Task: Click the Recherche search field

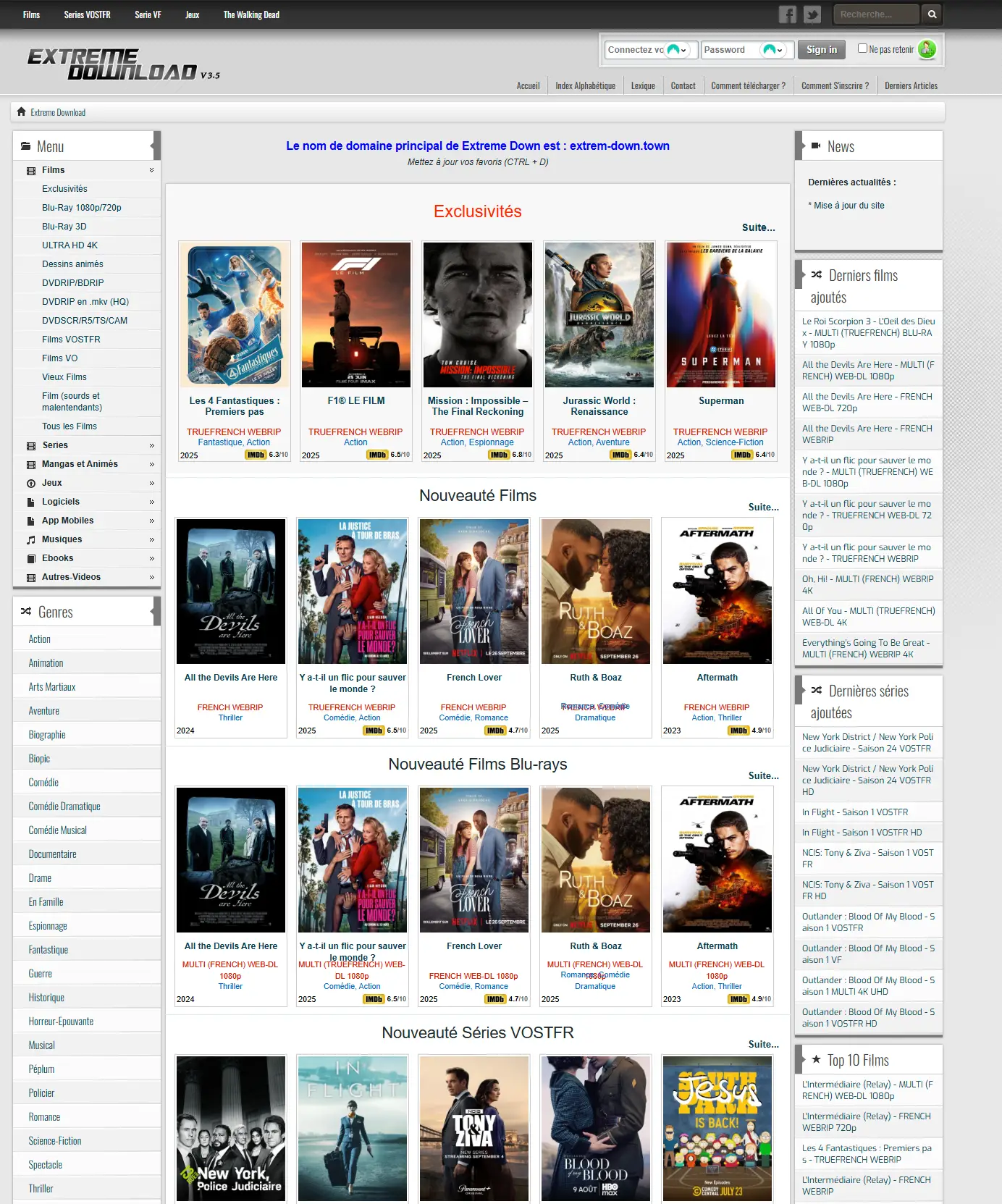Action: [875, 14]
